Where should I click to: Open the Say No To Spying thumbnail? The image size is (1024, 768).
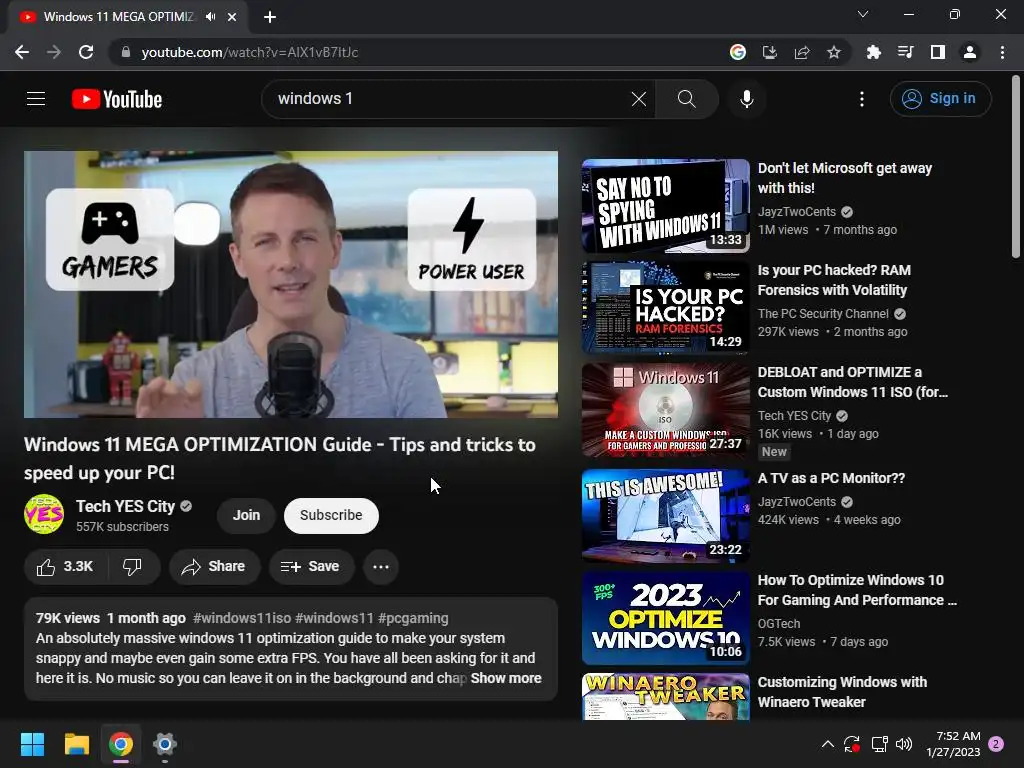tap(665, 206)
